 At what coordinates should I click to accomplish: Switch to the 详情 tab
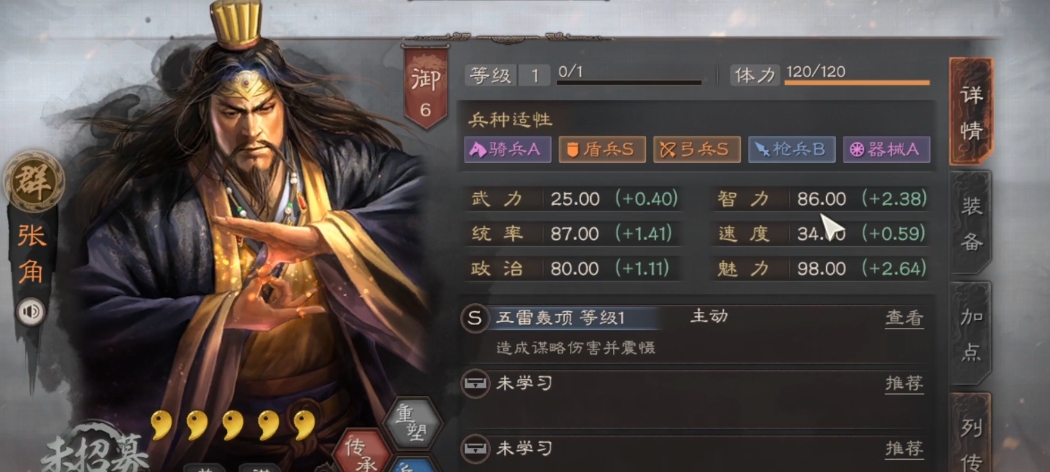click(971, 112)
